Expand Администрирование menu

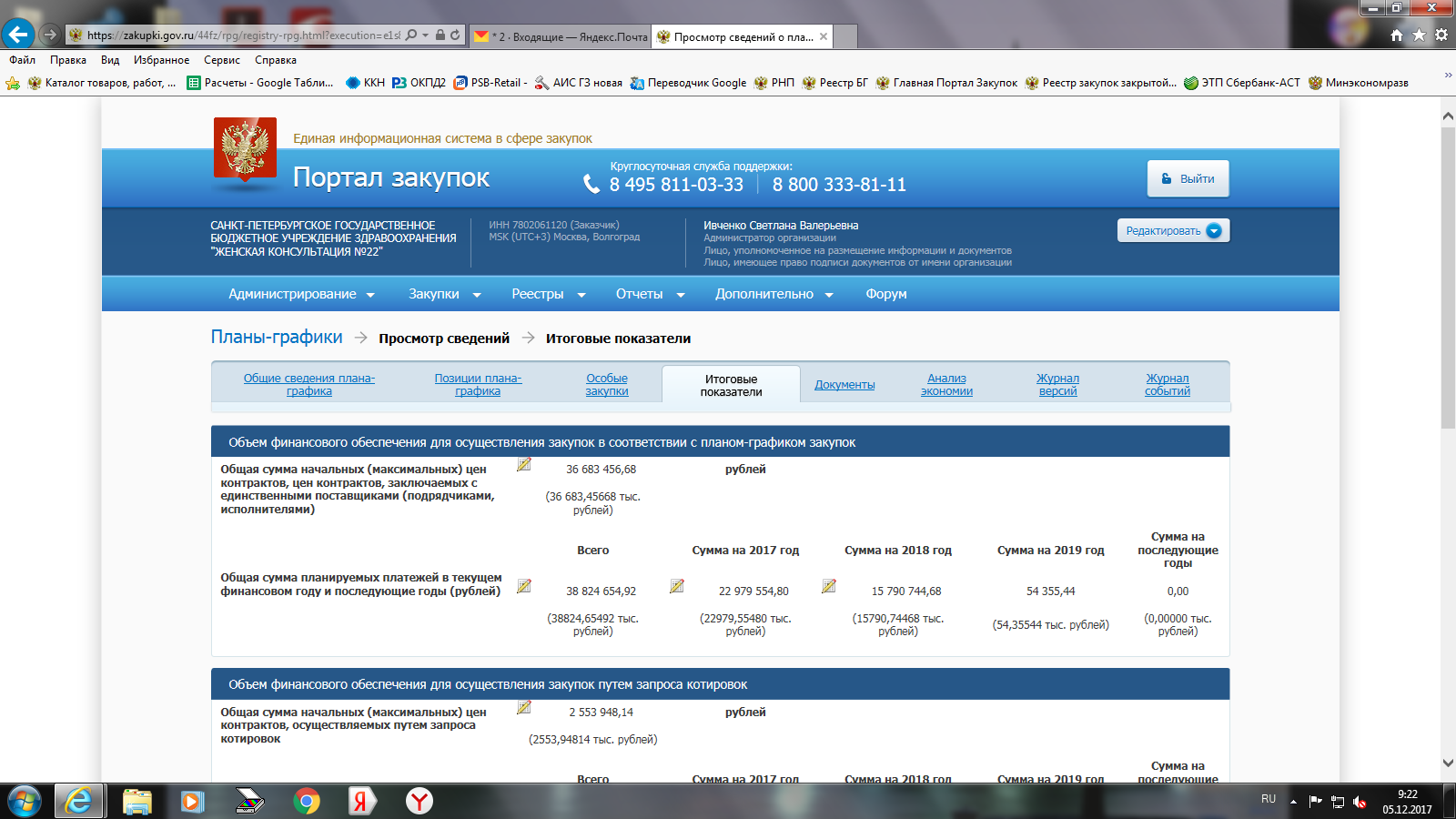[302, 294]
